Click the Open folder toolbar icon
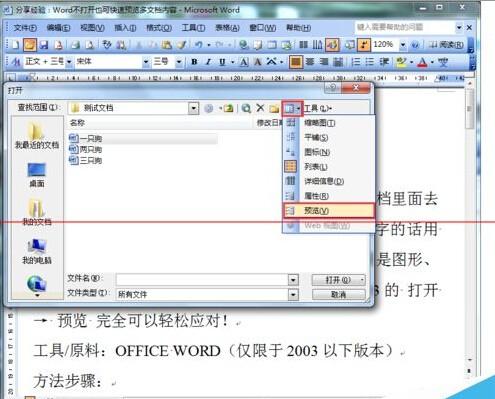 (30, 45)
